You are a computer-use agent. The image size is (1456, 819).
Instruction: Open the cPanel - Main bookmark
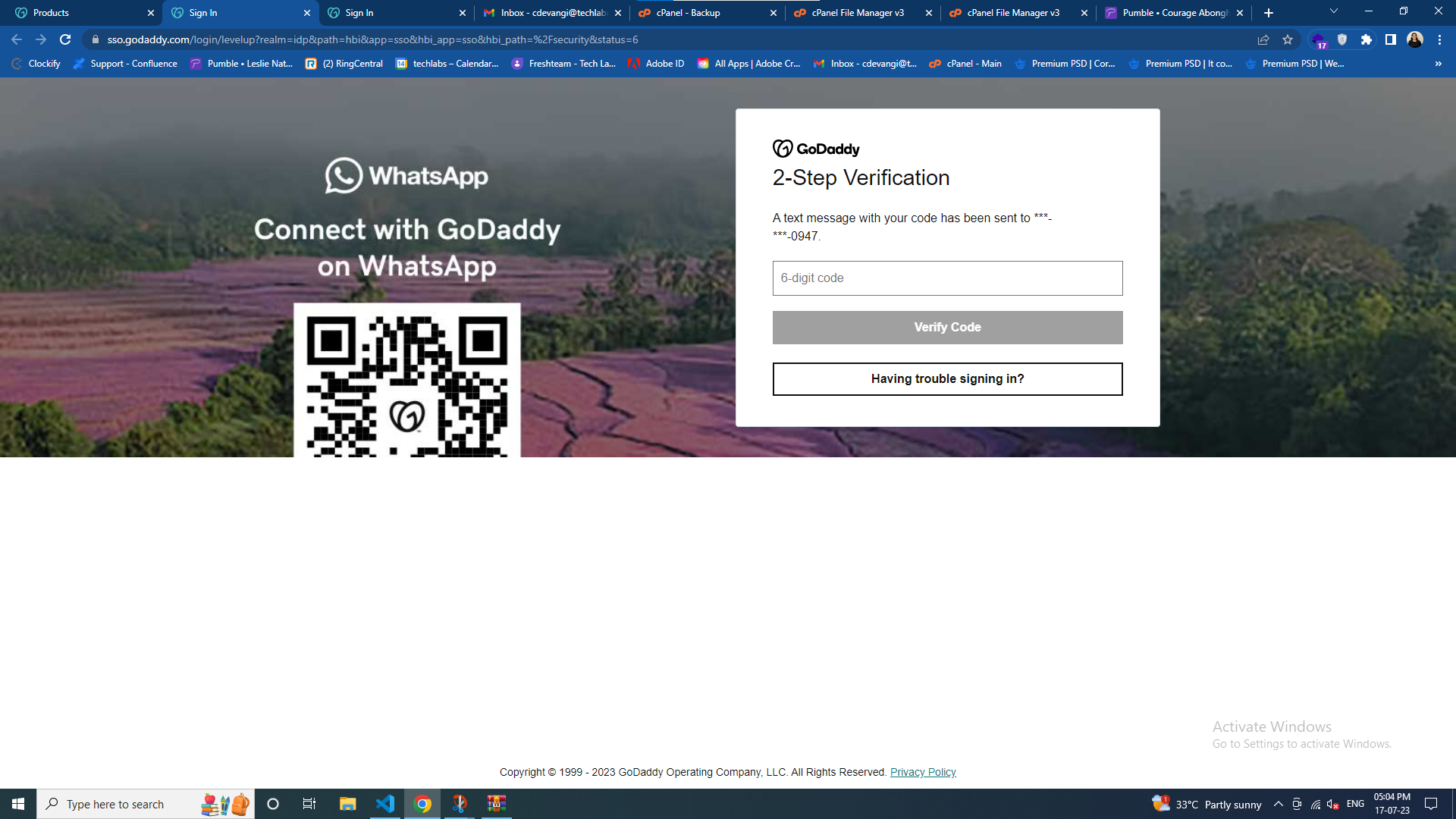pyautogui.click(x=965, y=64)
